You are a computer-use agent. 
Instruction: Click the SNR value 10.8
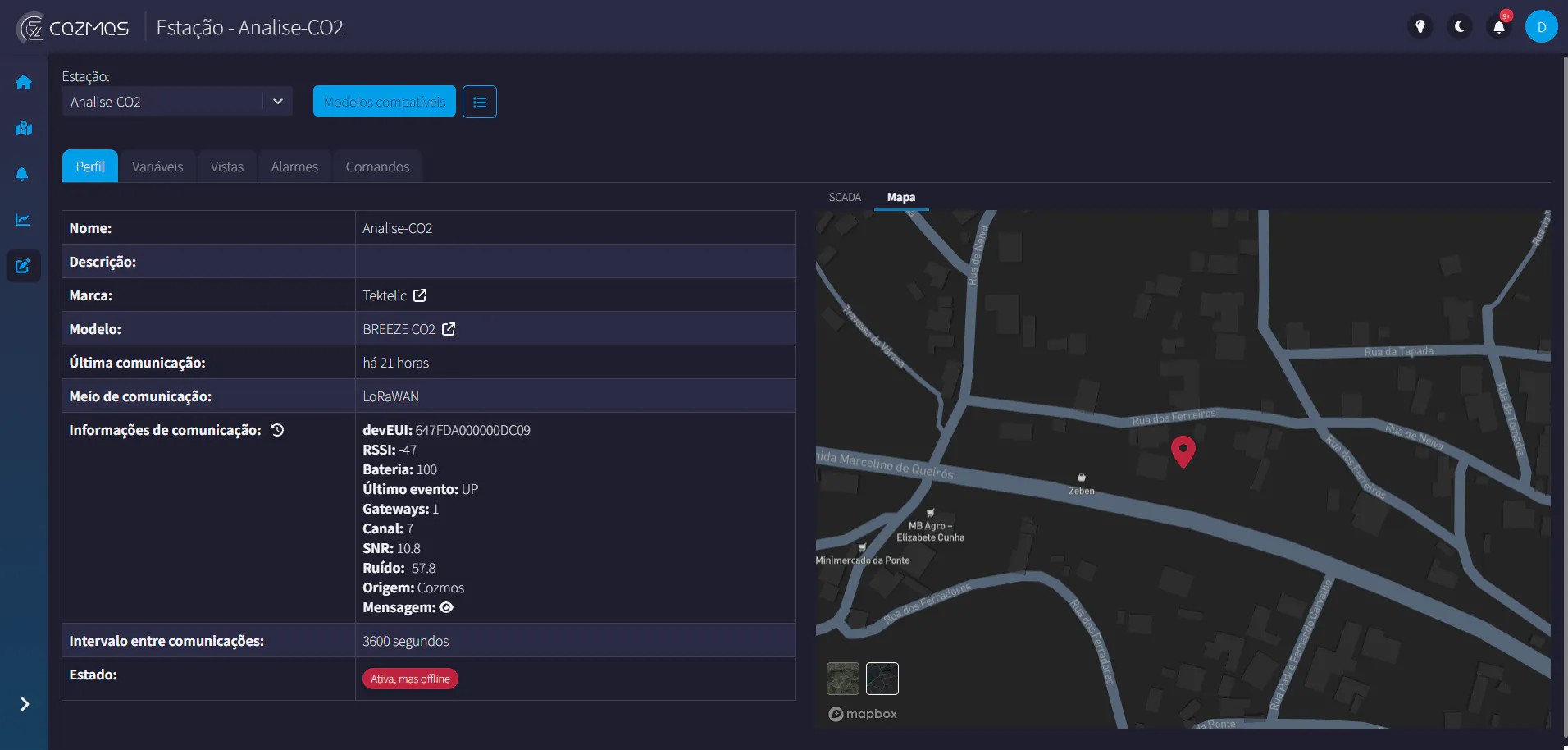408,548
